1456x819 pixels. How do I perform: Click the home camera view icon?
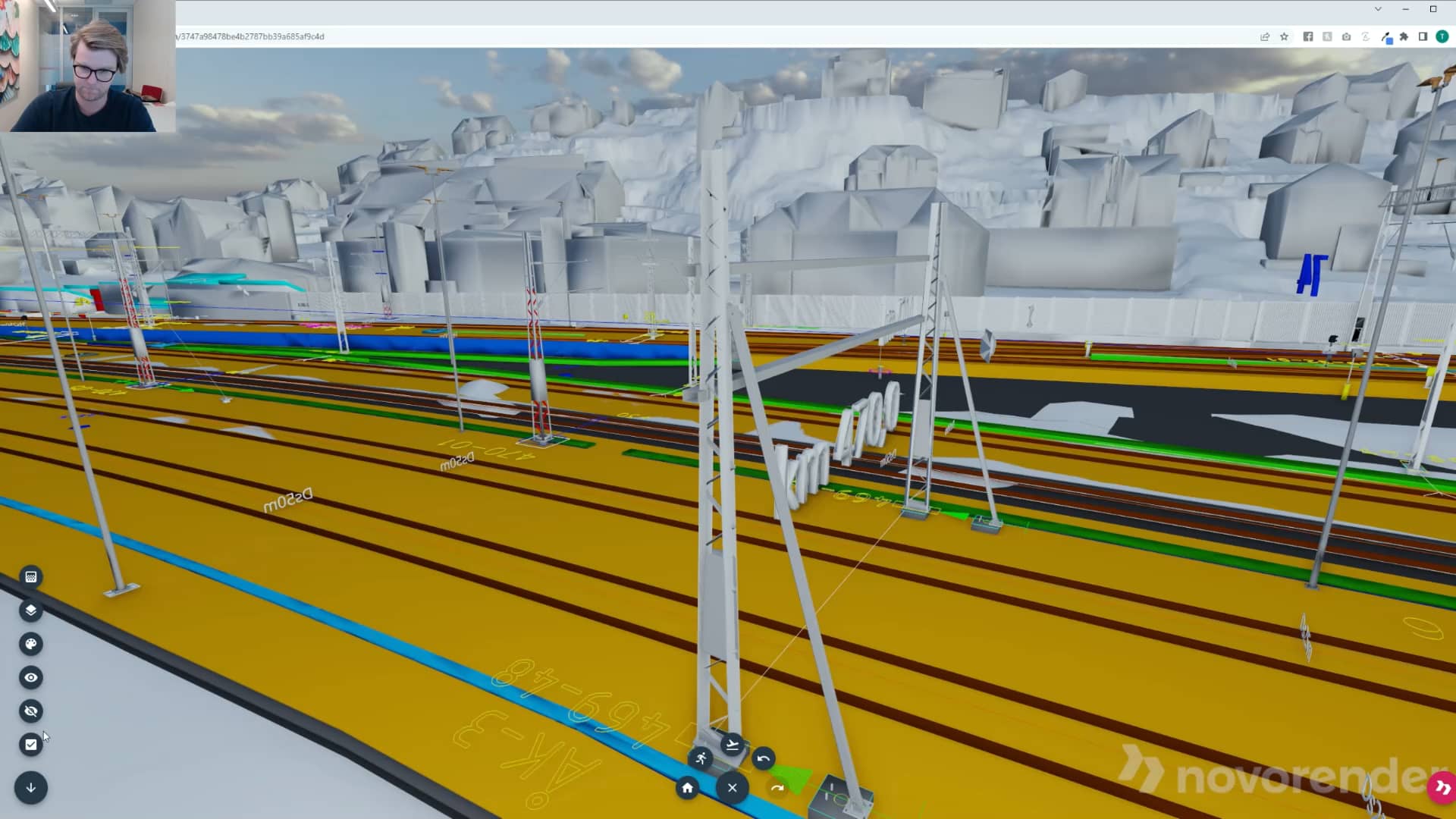688,789
